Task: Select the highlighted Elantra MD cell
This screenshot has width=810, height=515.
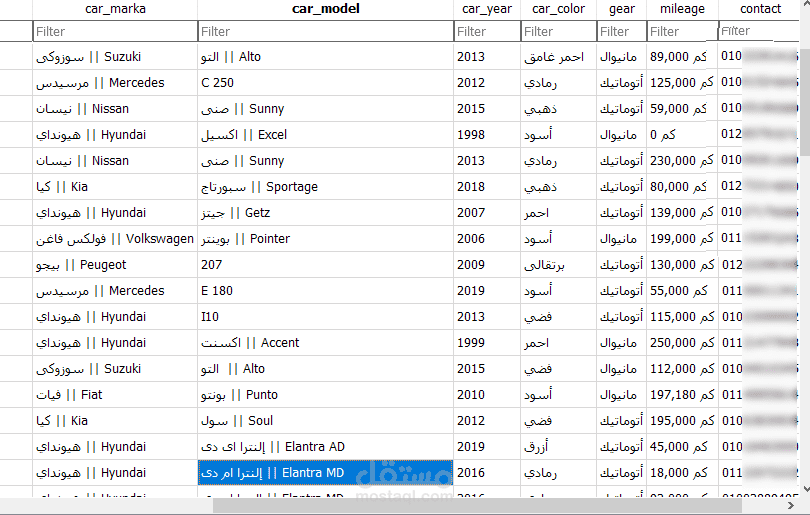Action: (325, 473)
